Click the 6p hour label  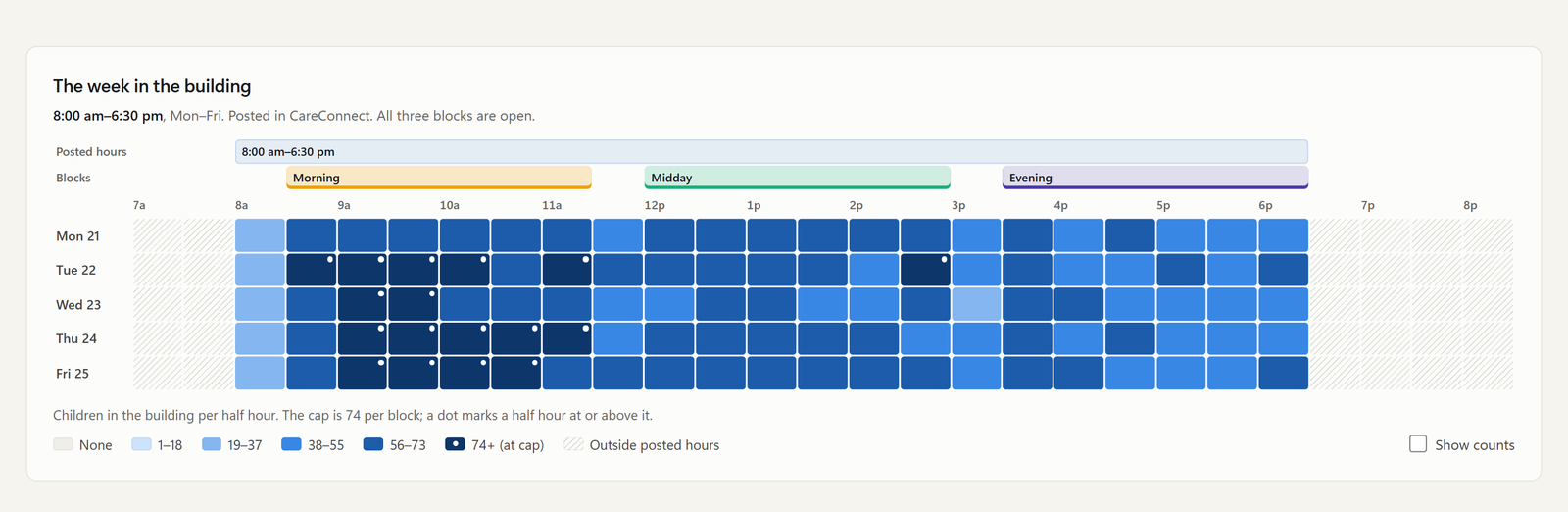click(1266, 205)
